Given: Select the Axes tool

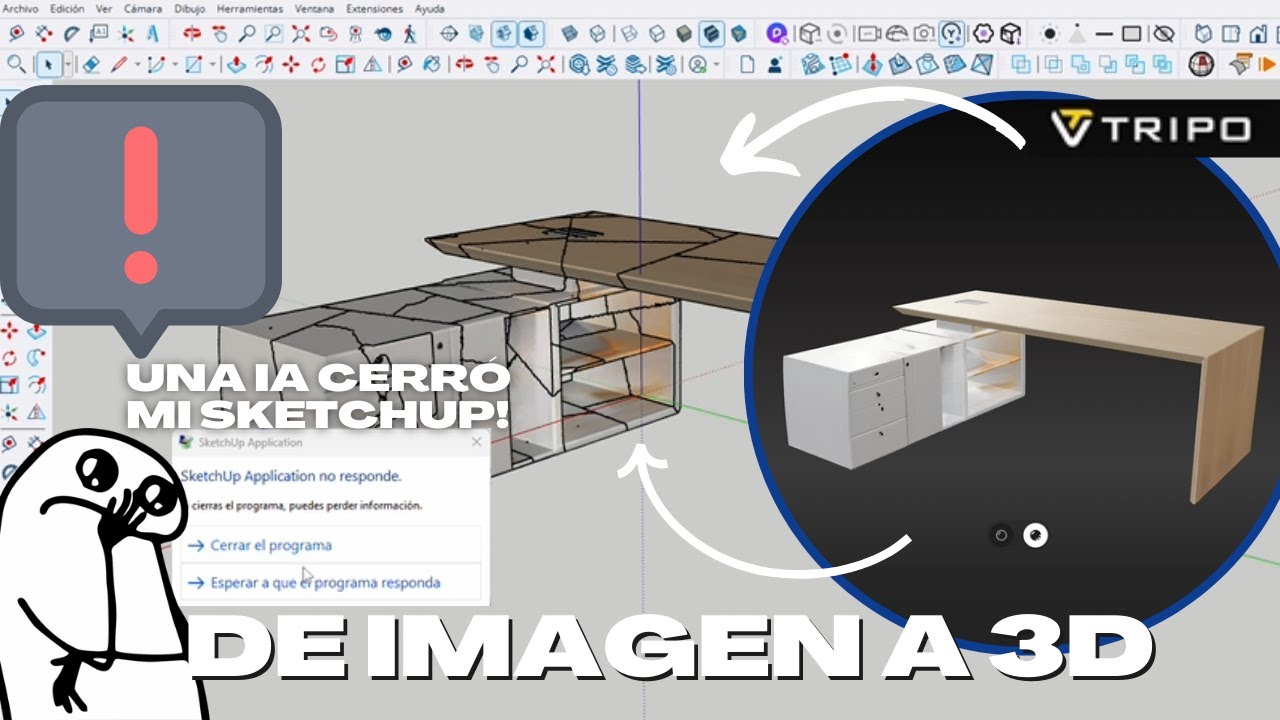Looking at the screenshot, I should coord(126,33).
